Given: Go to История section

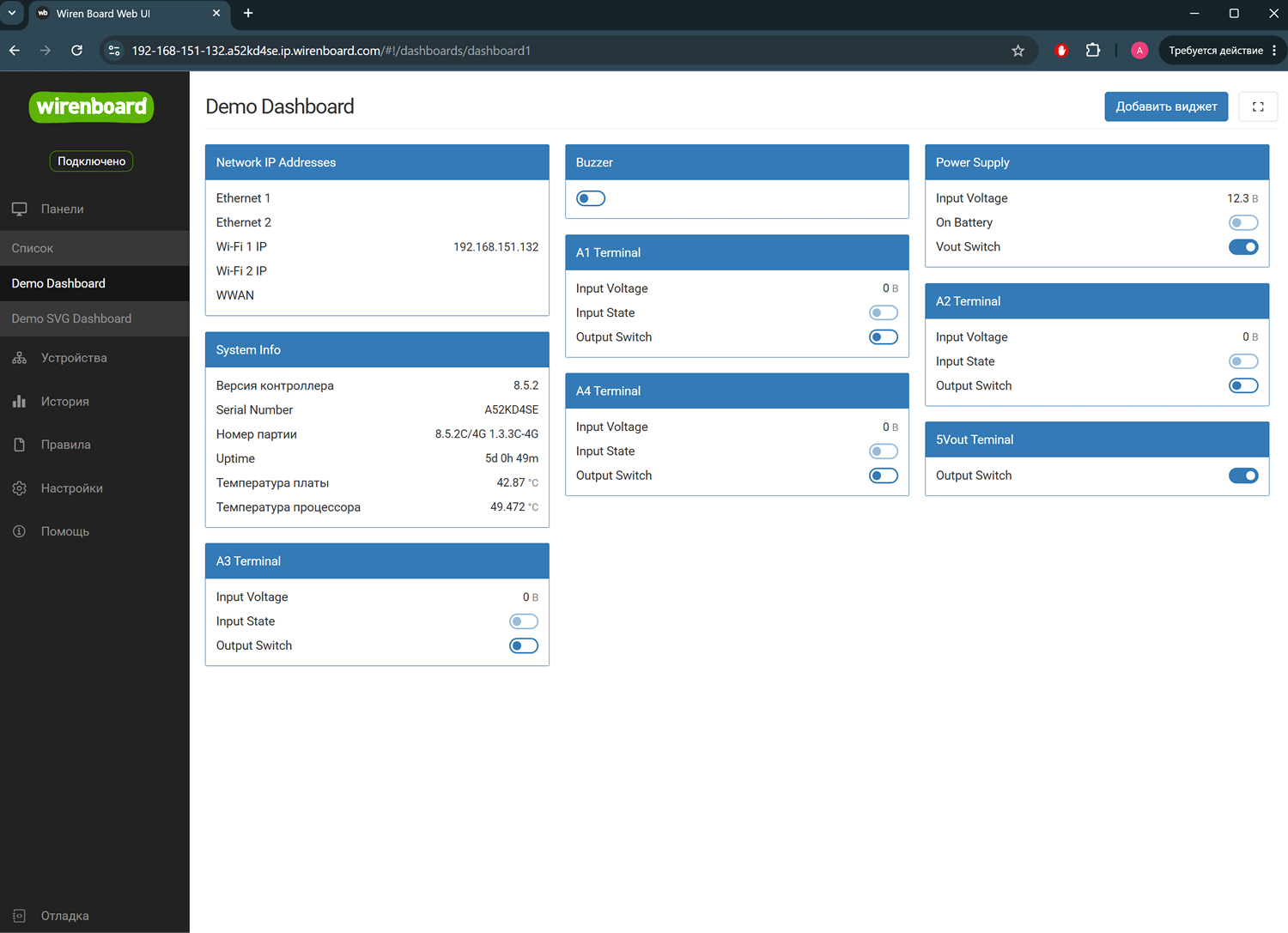Looking at the screenshot, I should click(94, 402).
